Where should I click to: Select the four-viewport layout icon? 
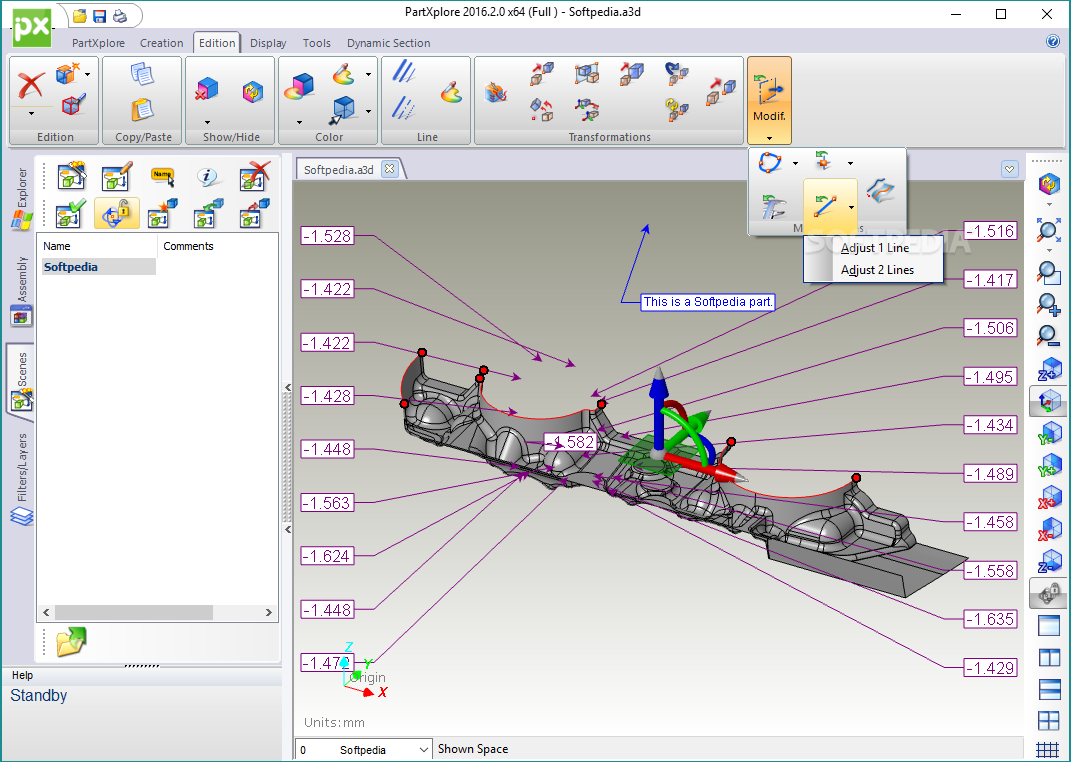(1048, 720)
